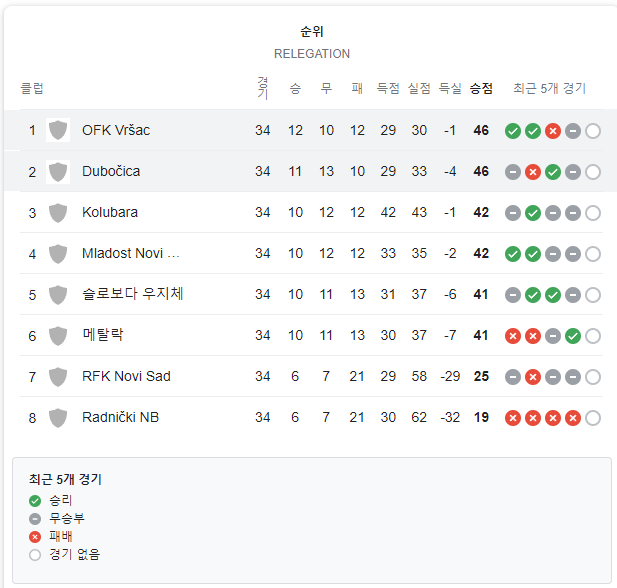This screenshot has width=617, height=588.
Task: Click 슬로보다 우지체's empty upcoming match circle
Action: (x=593, y=295)
